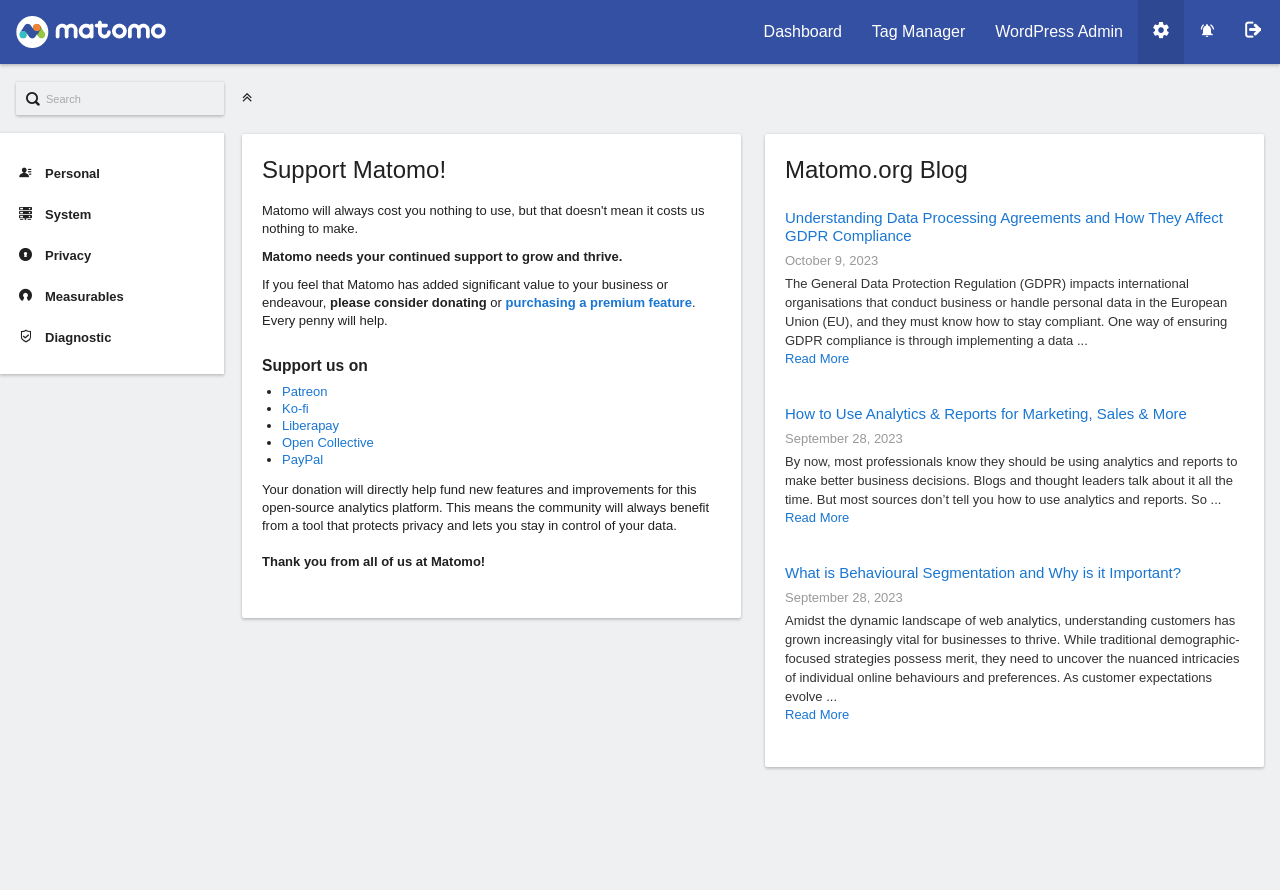The width and height of the screenshot is (1280, 890).
Task: Go to WordPress Admin
Action: (1058, 32)
